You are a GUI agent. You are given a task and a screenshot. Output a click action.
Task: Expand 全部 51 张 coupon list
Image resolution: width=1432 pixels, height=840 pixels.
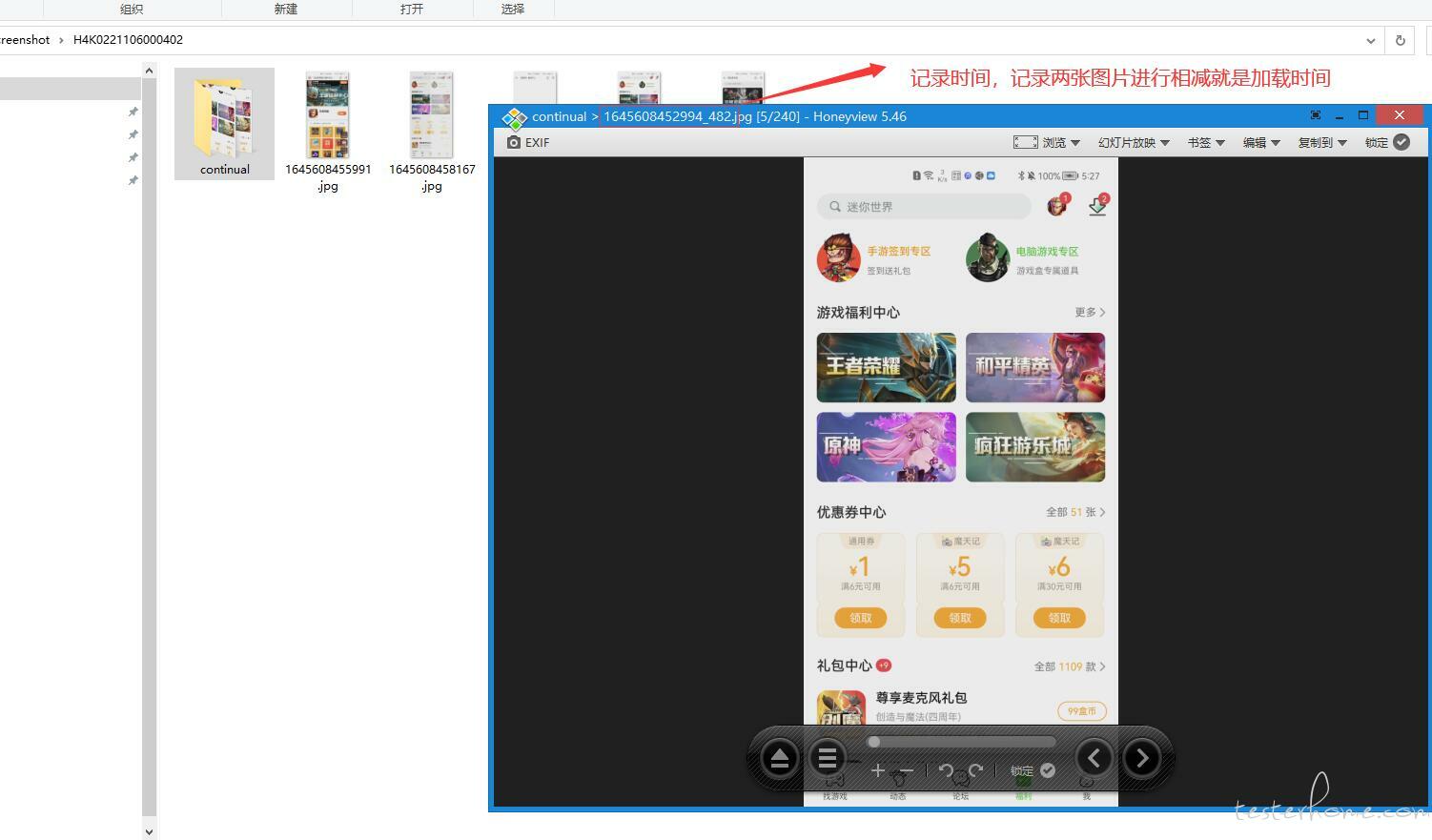[x=1075, y=512]
